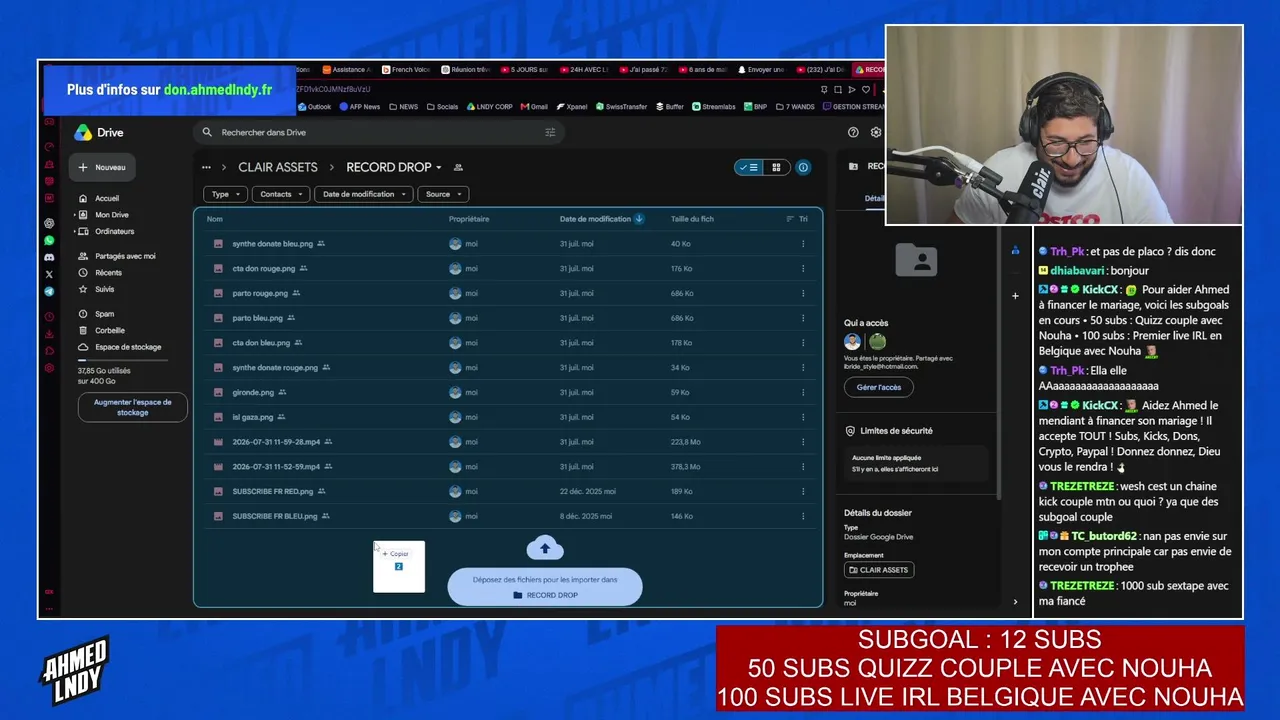Click Augmenter l'espace de stockage button
Screen dimensions: 1280x720
click(x=133, y=407)
